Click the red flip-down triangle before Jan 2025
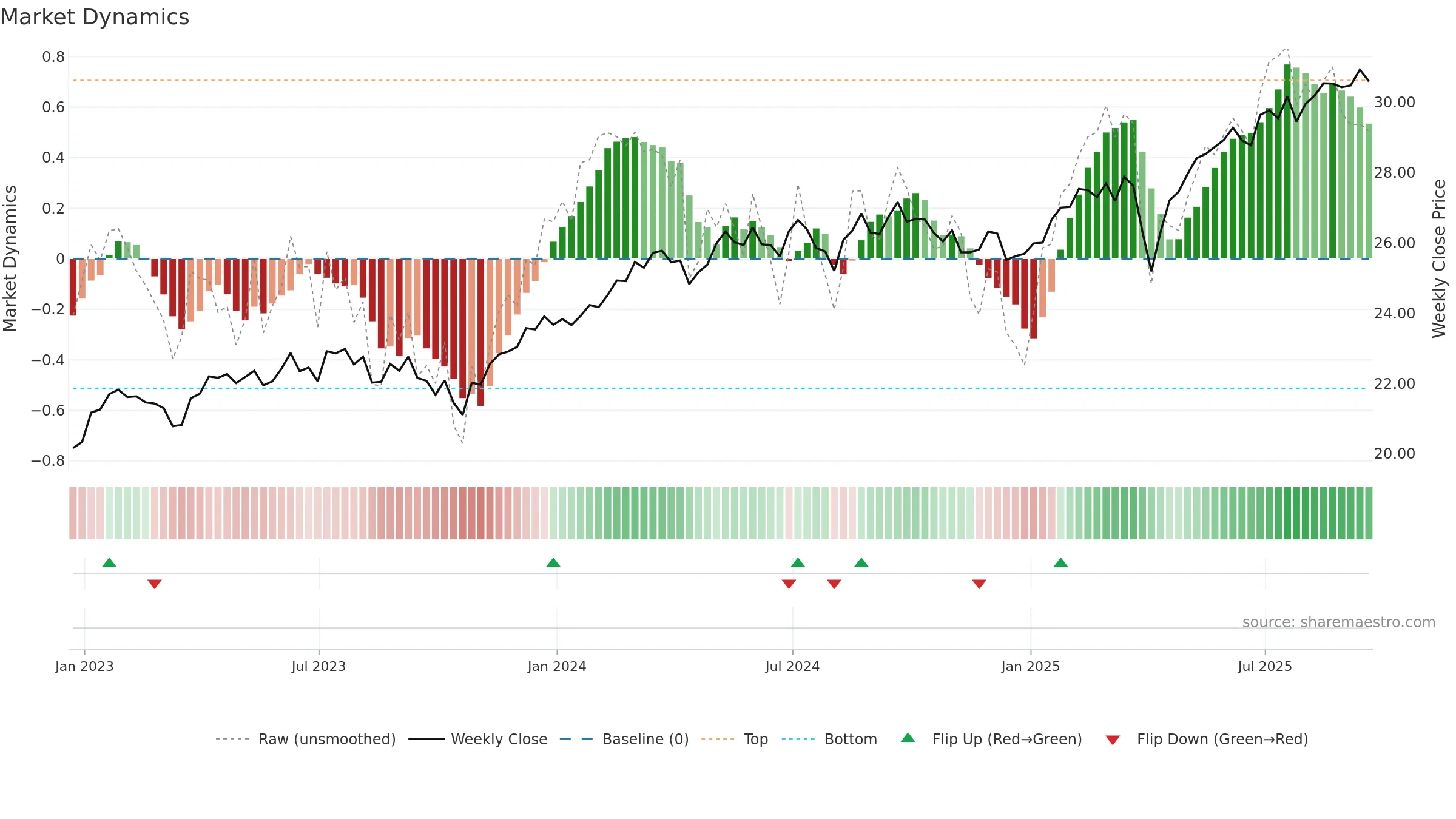Screen dimensions: 1456x819 click(x=979, y=584)
